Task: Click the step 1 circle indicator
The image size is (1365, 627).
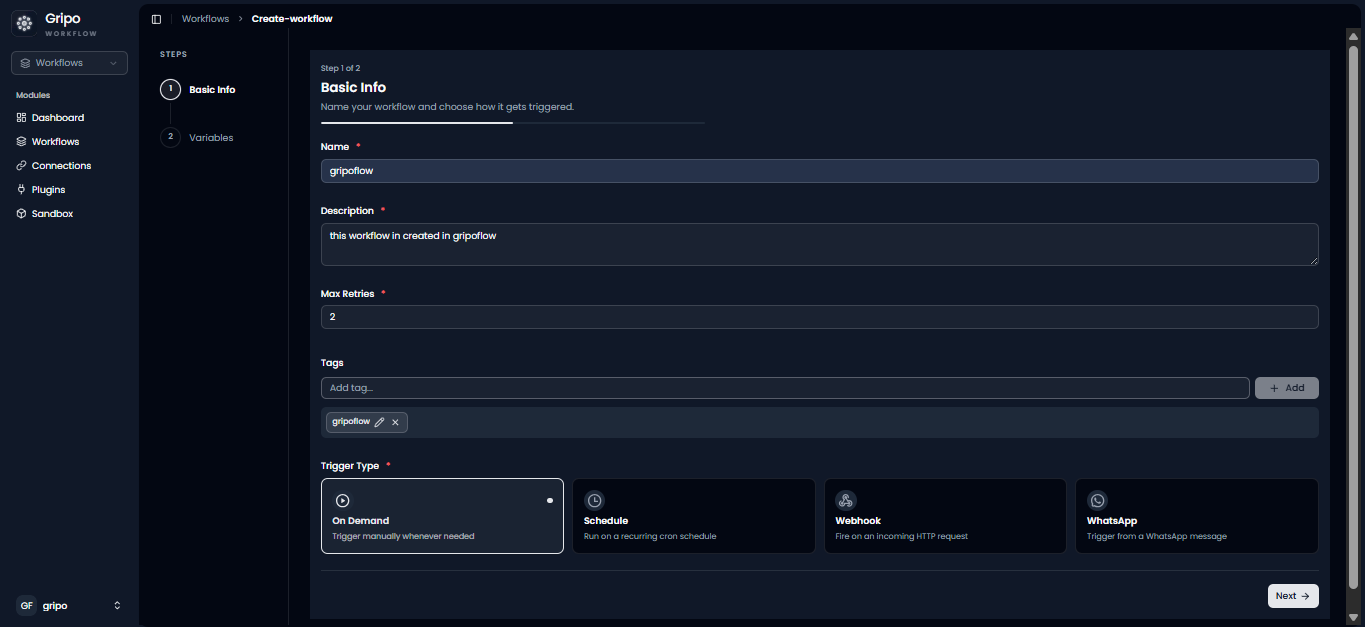Action: tap(170, 89)
